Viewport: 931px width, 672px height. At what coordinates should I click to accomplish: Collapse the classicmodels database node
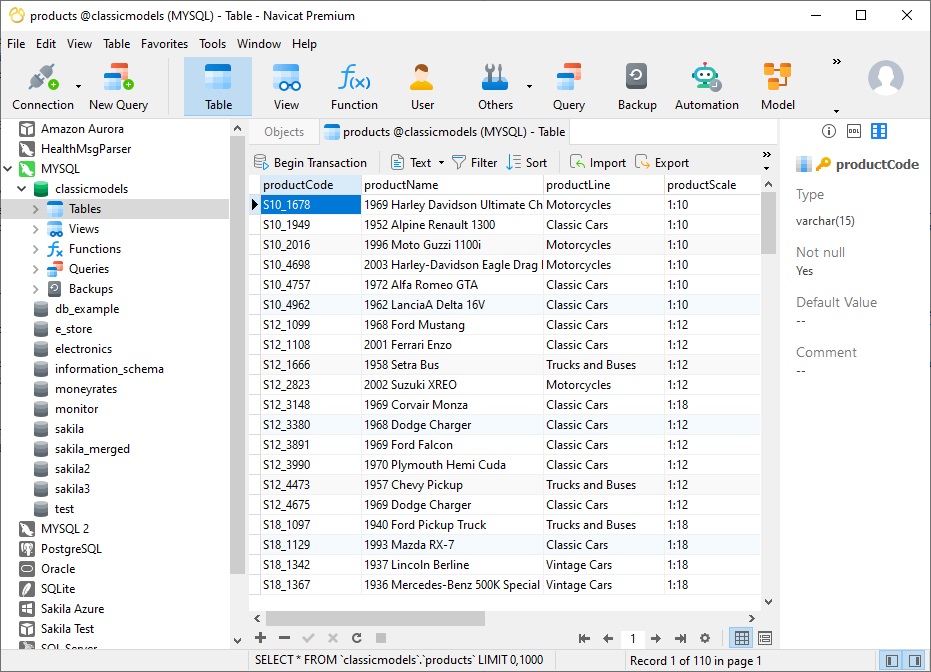[x=22, y=189]
